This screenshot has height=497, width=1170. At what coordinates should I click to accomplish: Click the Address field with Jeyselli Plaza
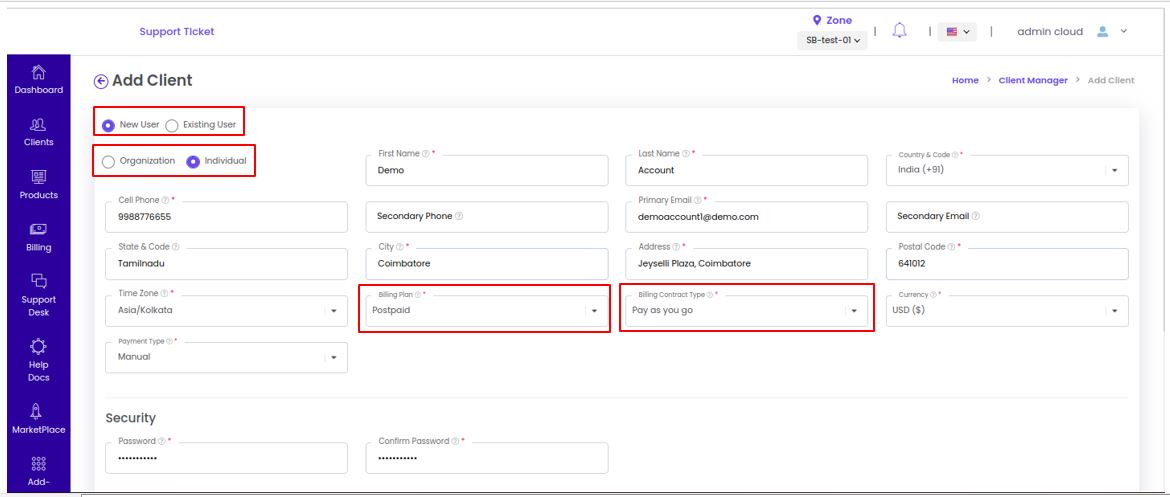tap(747, 263)
